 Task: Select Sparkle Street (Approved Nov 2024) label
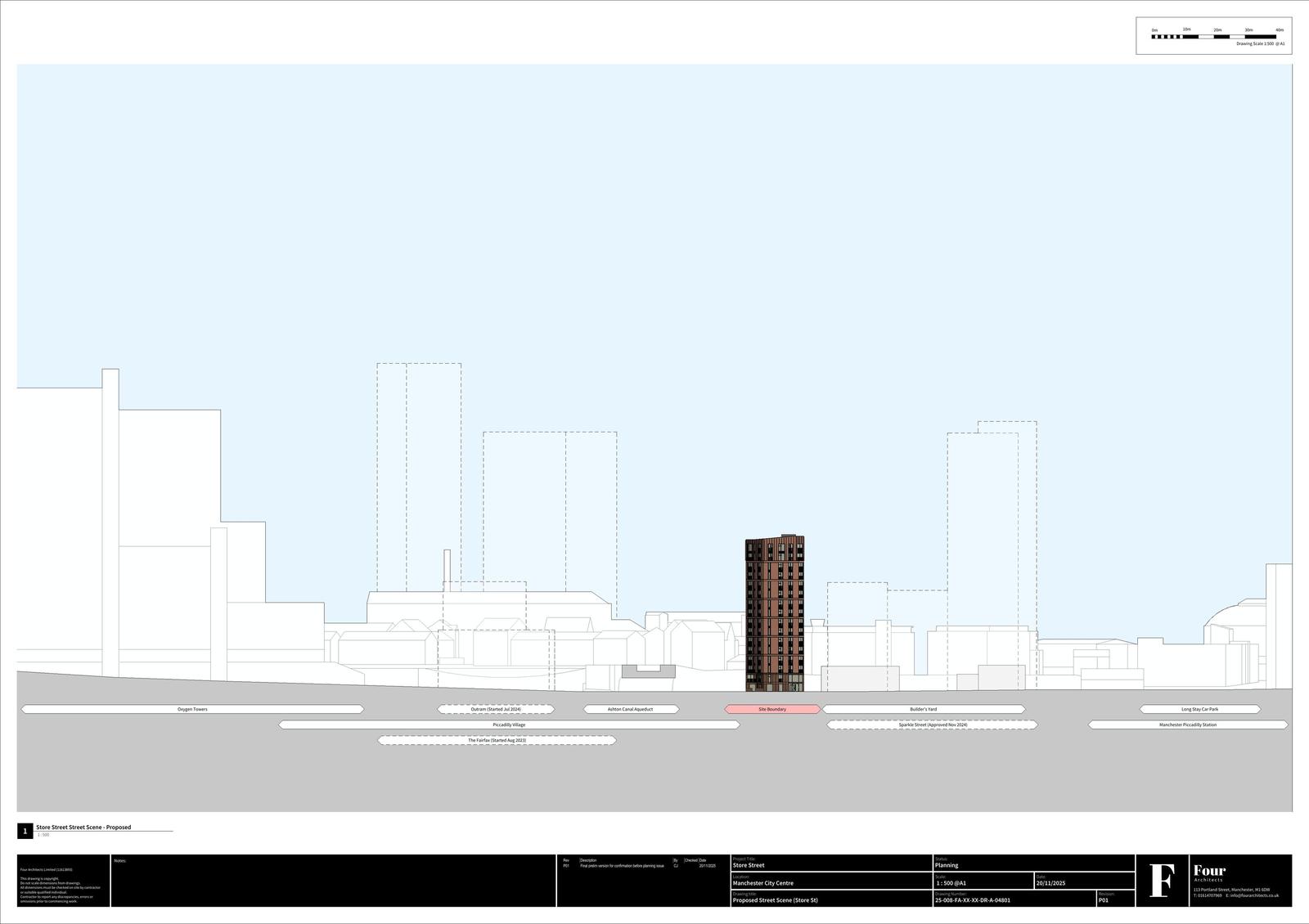(x=933, y=724)
